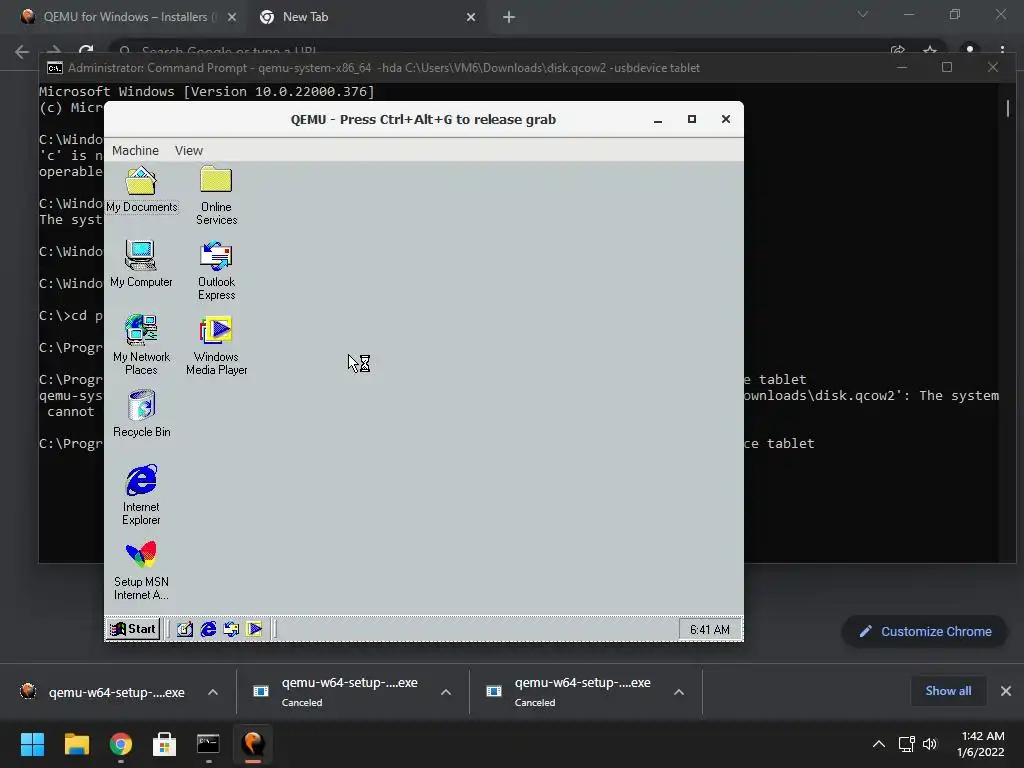The width and height of the screenshot is (1024, 768).
Task: Click the last canceled qemu-w64-setup download
Action: pos(569,692)
